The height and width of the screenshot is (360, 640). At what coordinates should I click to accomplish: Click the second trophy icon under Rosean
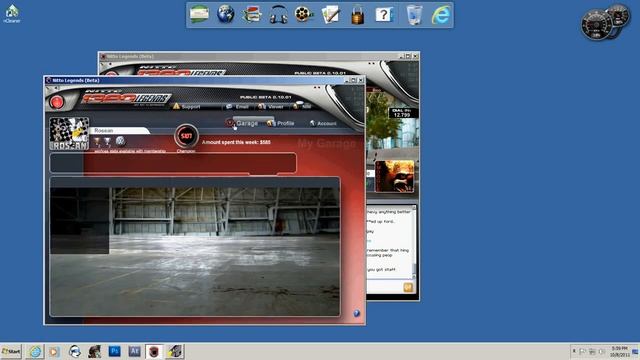point(107,142)
